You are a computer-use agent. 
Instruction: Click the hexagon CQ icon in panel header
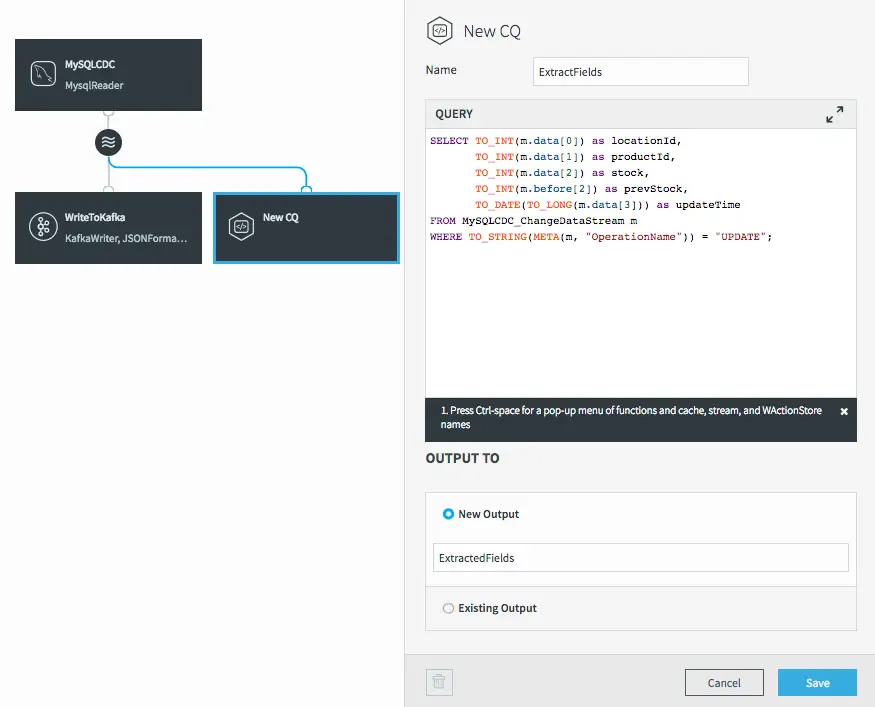point(439,31)
